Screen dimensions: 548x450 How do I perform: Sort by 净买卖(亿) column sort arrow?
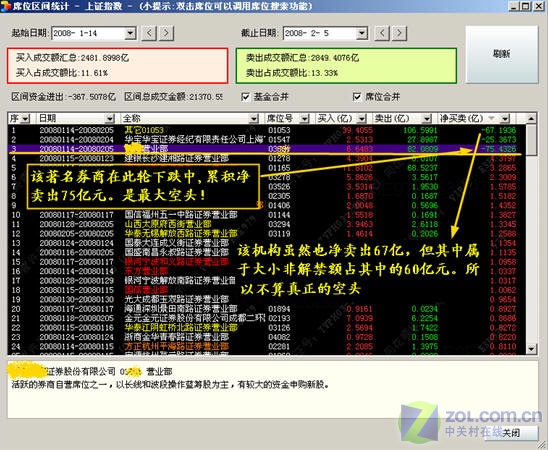click(492, 118)
